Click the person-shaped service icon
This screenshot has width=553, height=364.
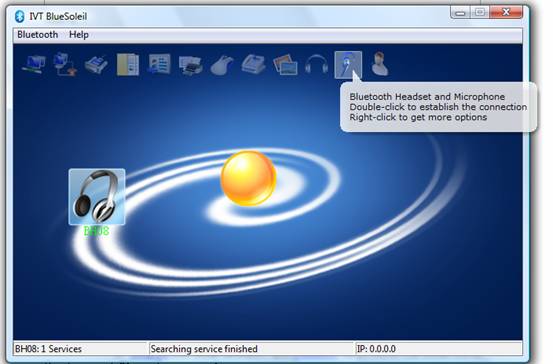380,64
